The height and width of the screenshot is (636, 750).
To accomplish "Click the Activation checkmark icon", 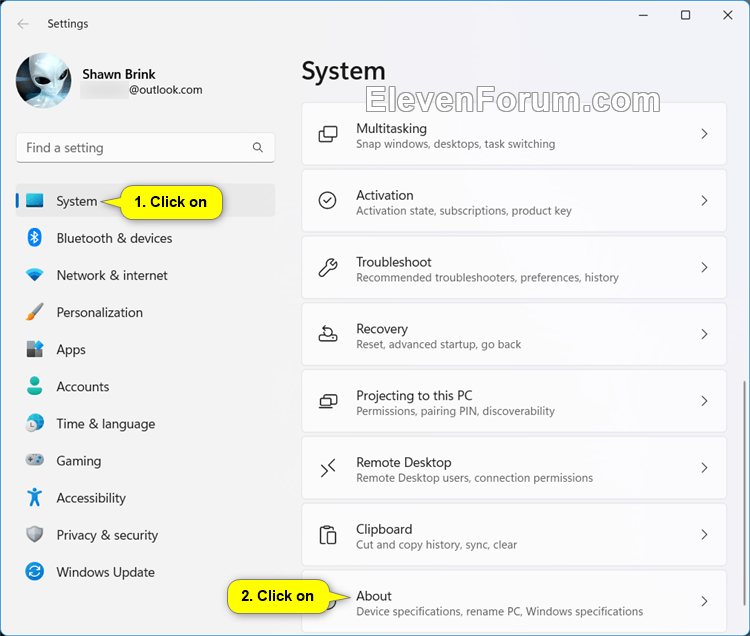I will 328,200.
